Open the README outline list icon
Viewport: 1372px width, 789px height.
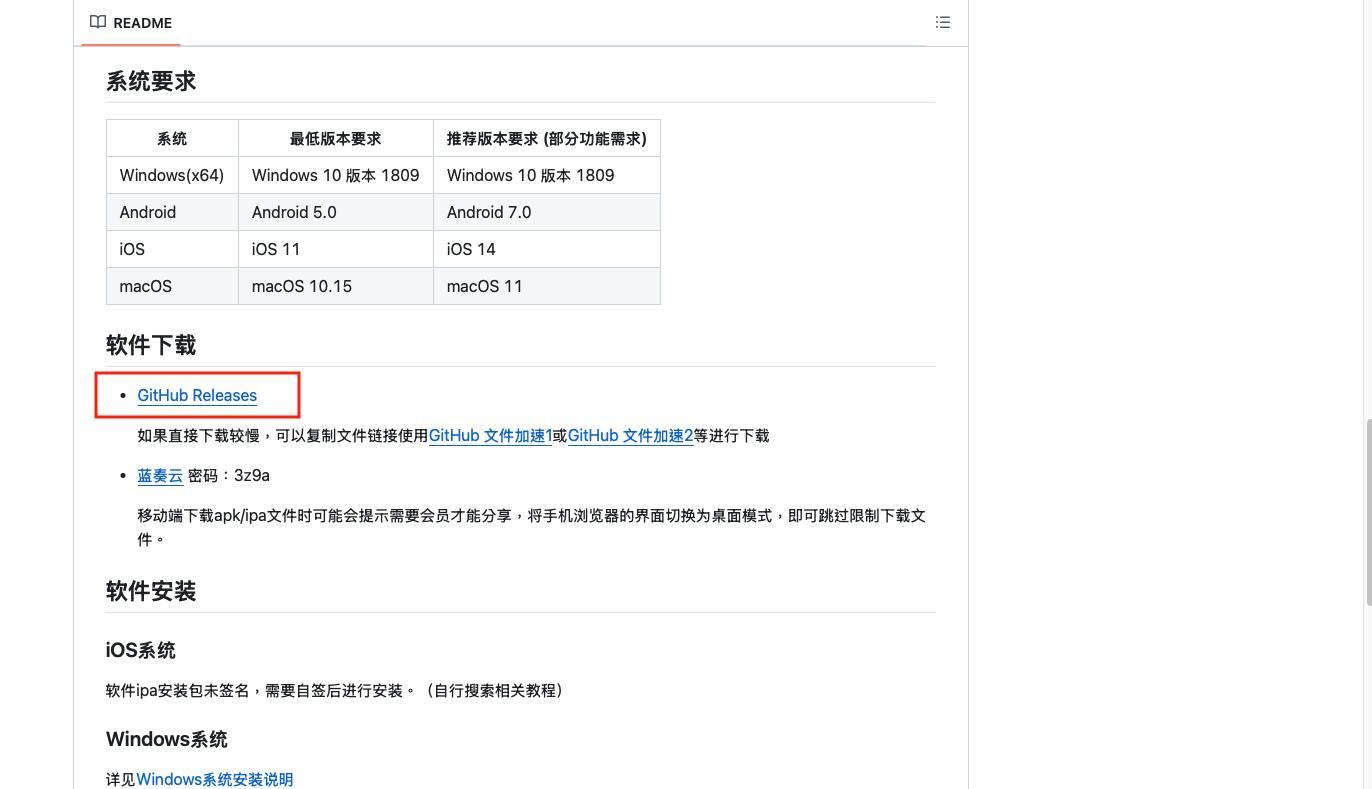(x=942, y=22)
